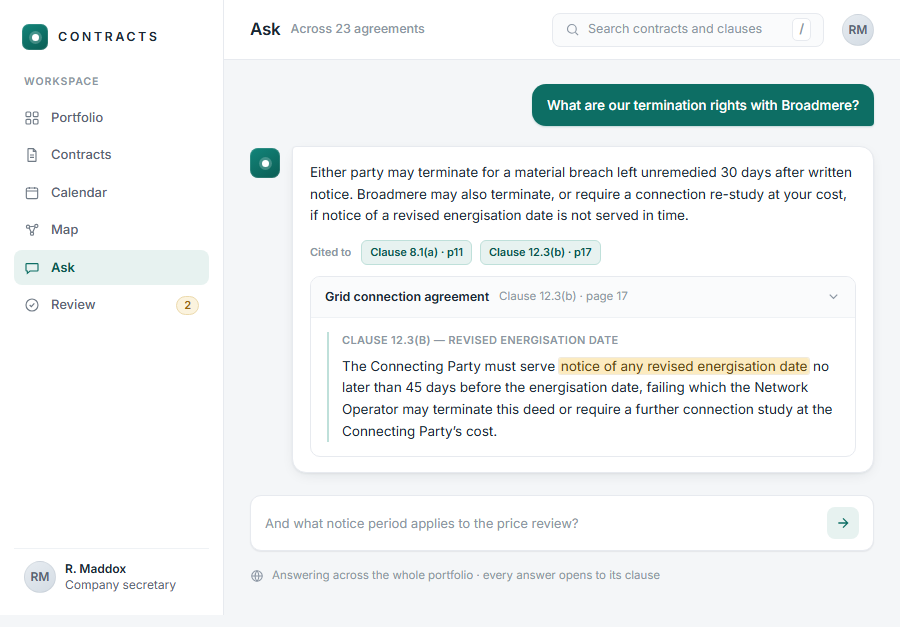Open citation Clause 12.3(b) · p17

[540, 253]
